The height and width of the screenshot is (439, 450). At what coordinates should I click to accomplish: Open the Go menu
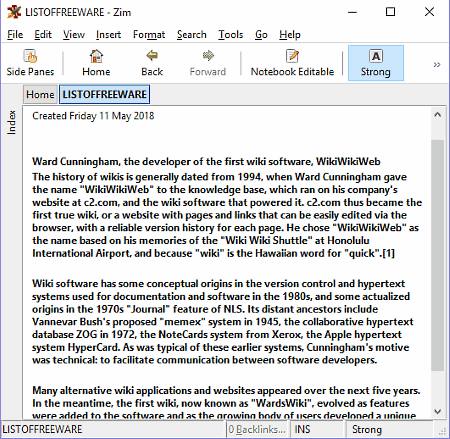tap(261, 34)
